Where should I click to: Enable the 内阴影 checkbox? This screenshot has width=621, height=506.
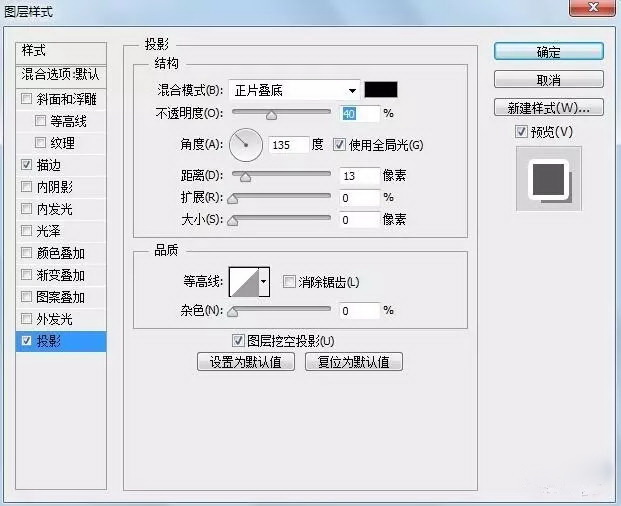27,186
